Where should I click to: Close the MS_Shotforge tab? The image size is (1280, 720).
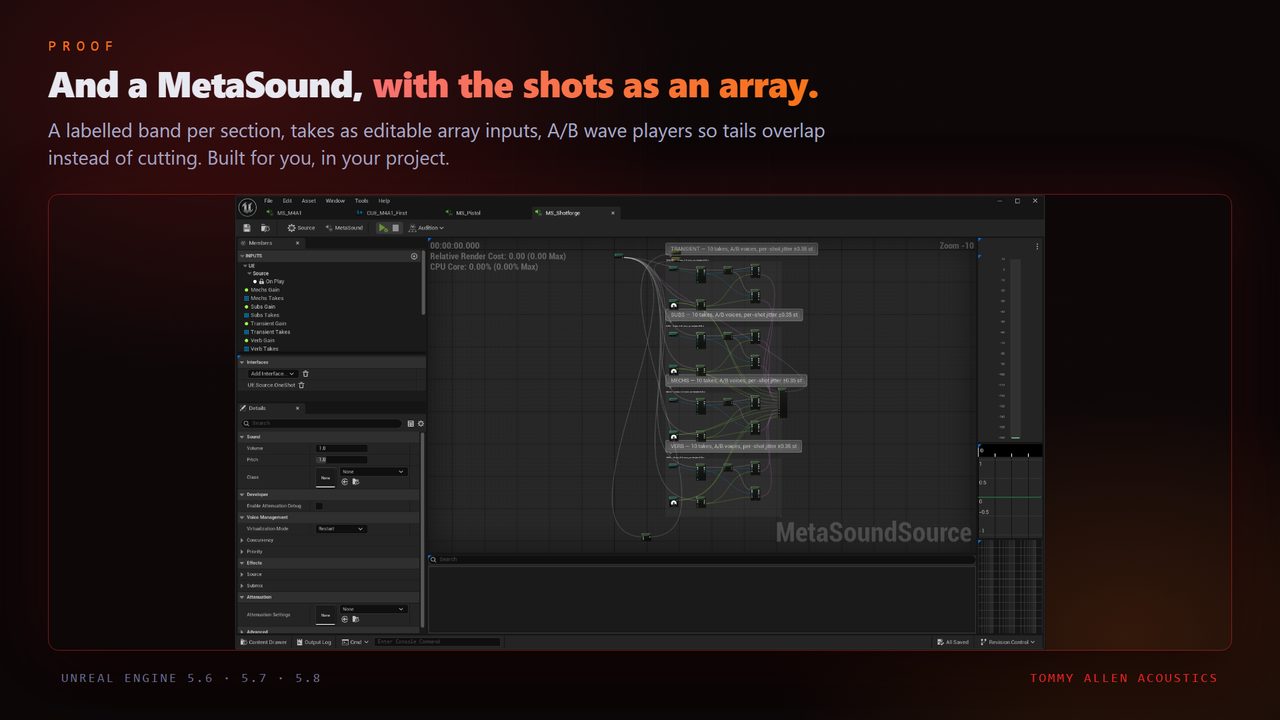(613, 213)
